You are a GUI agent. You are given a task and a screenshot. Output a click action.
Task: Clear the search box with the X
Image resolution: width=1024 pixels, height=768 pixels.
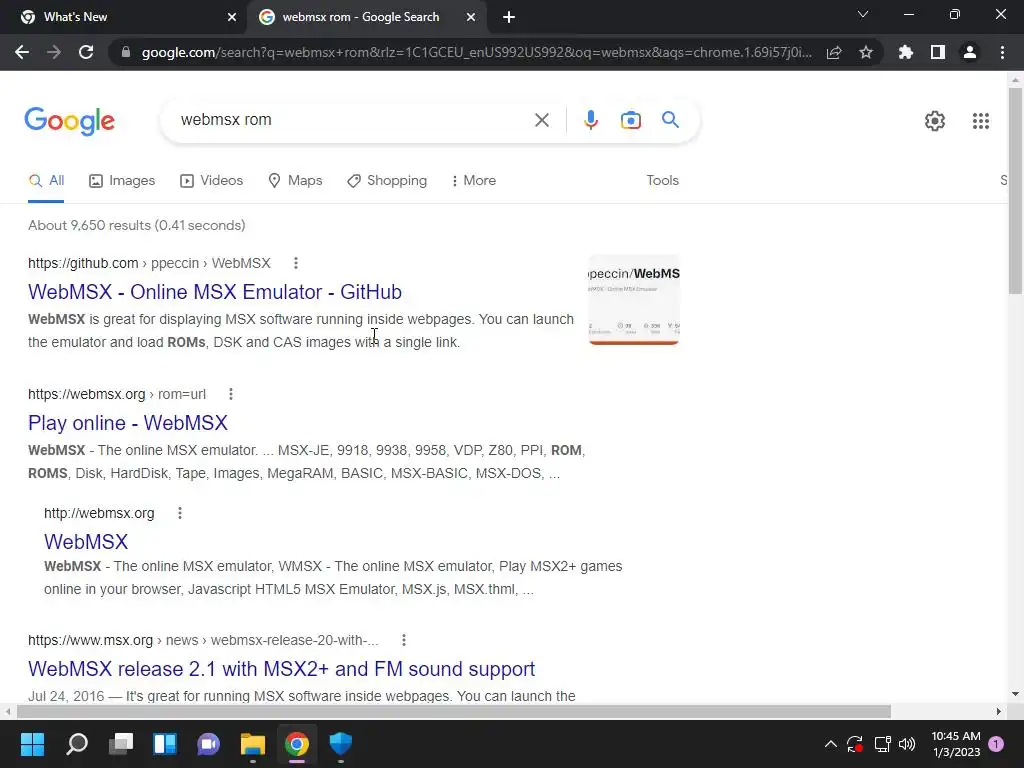tap(541, 120)
